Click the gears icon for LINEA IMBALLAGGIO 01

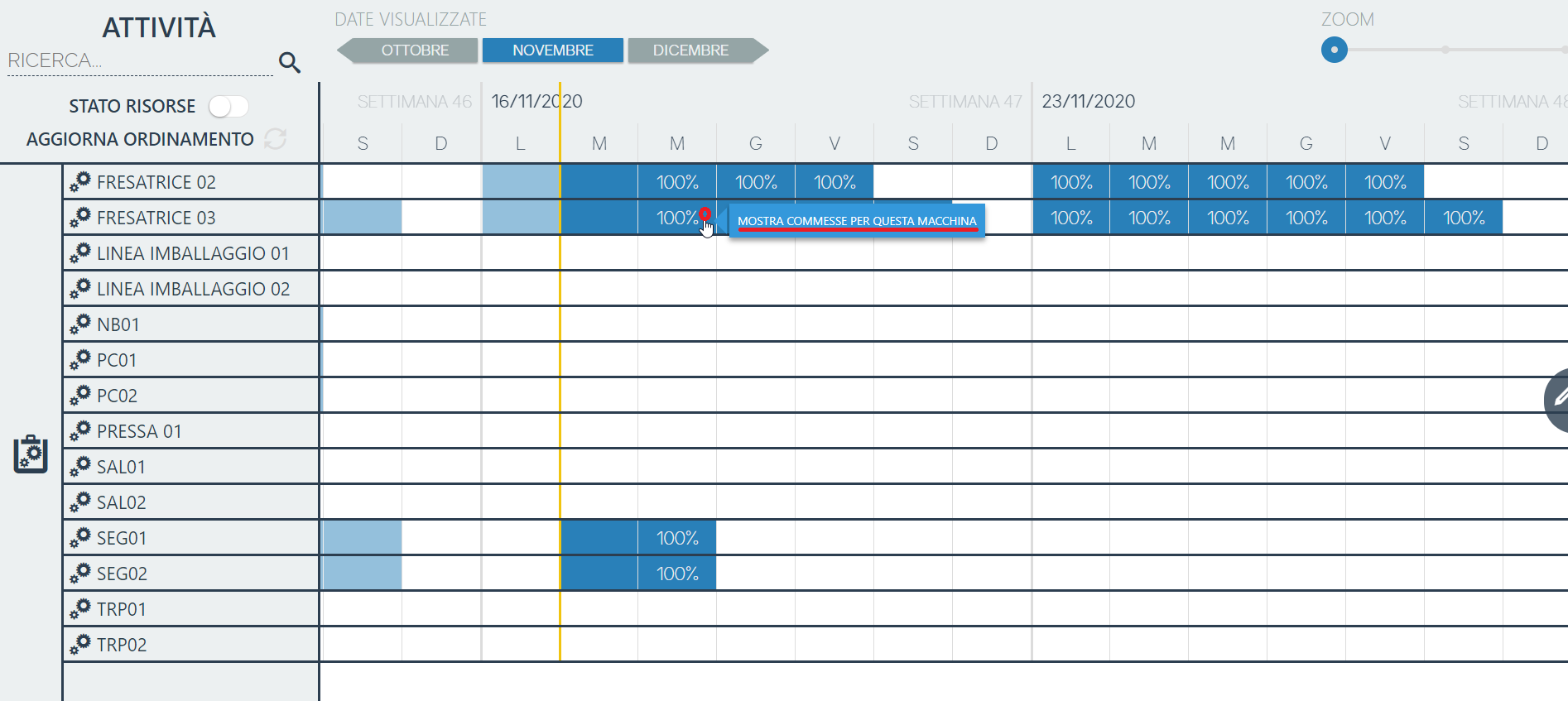80,253
